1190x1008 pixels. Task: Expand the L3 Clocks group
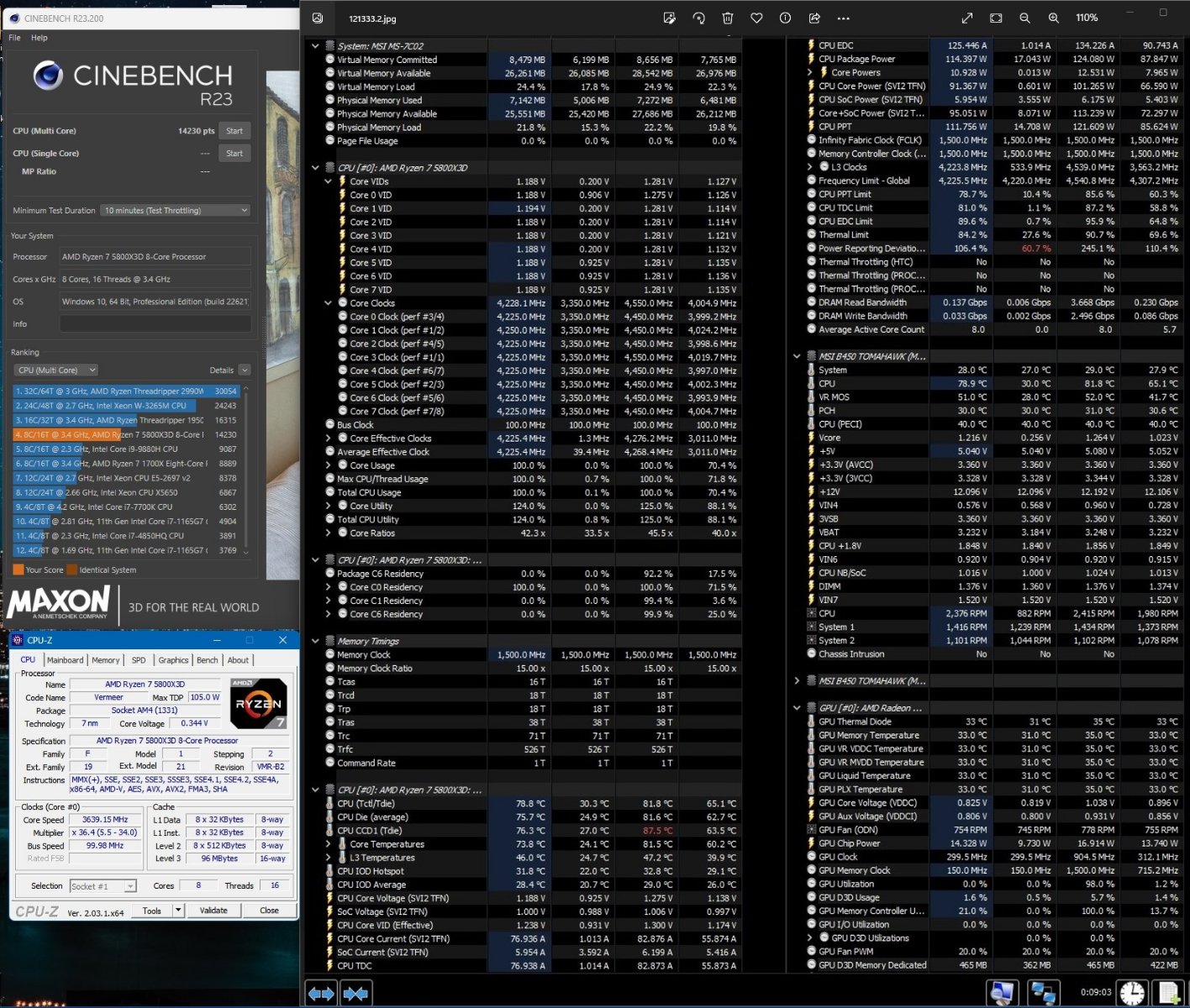[810, 167]
